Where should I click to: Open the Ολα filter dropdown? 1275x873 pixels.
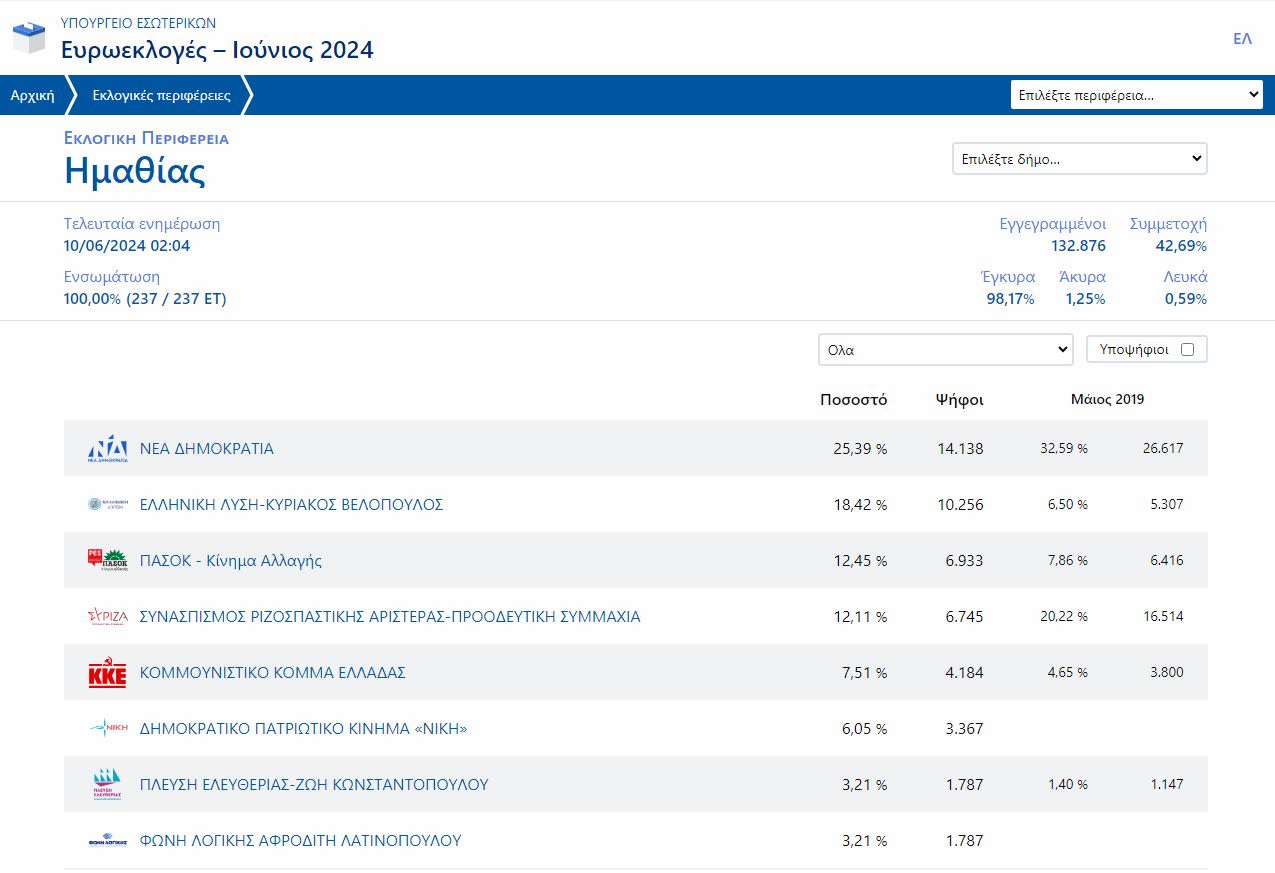coord(945,350)
